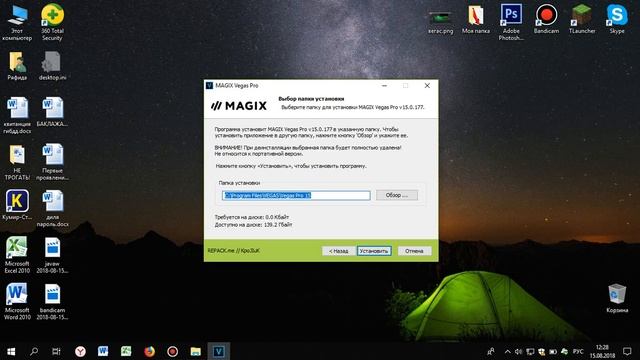Select the serac.png image file icon
The image size is (640, 360).
440,22
